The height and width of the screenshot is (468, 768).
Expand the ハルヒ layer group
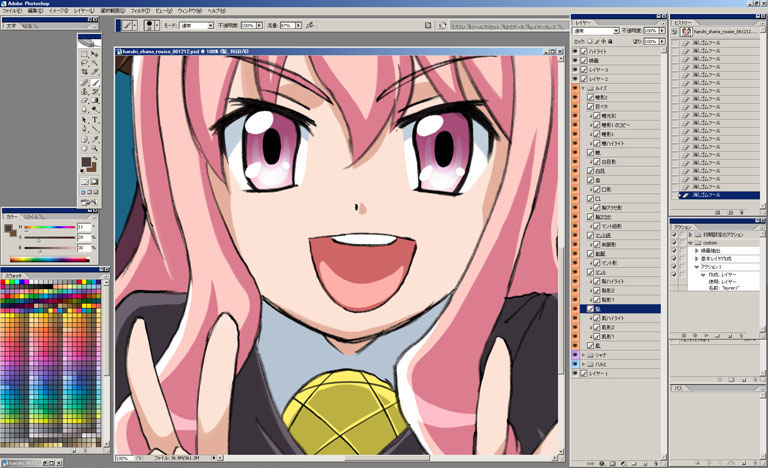pos(583,364)
